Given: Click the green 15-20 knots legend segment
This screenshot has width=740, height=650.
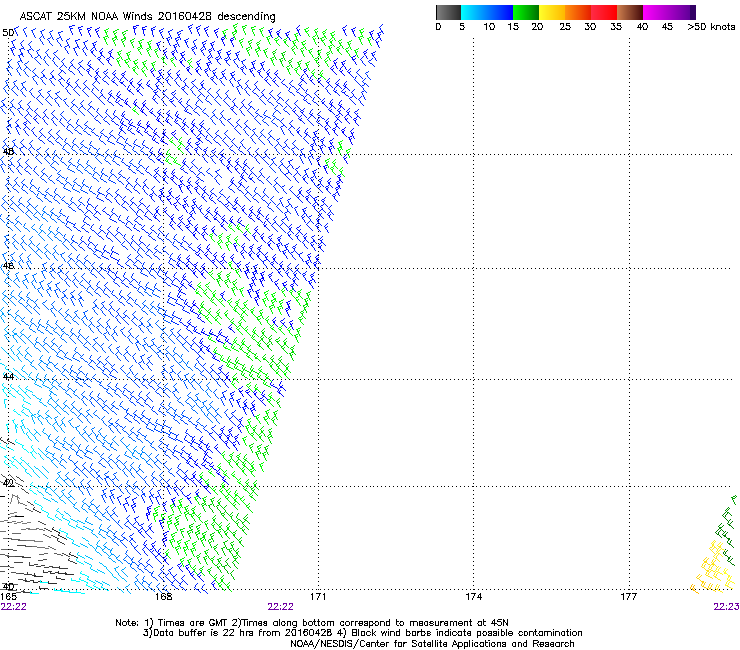Looking at the screenshot, I should 526,12.
